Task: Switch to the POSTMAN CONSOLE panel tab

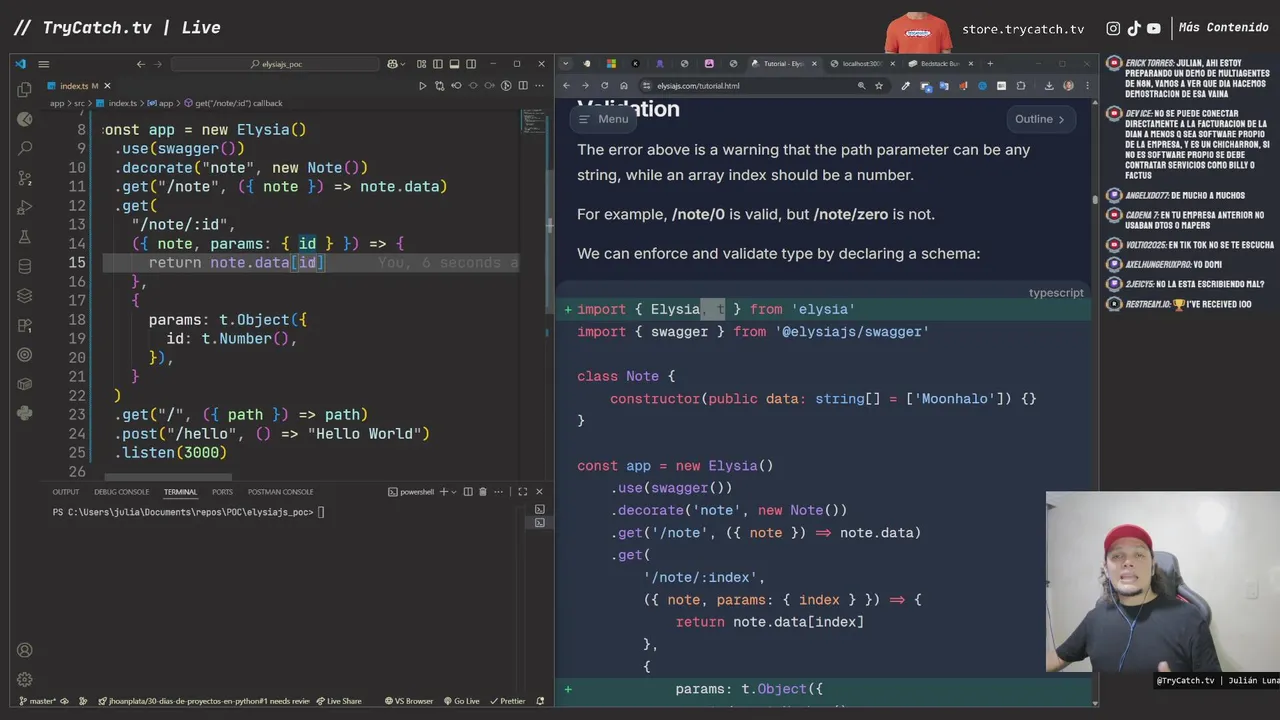Action: coord(281,492)
